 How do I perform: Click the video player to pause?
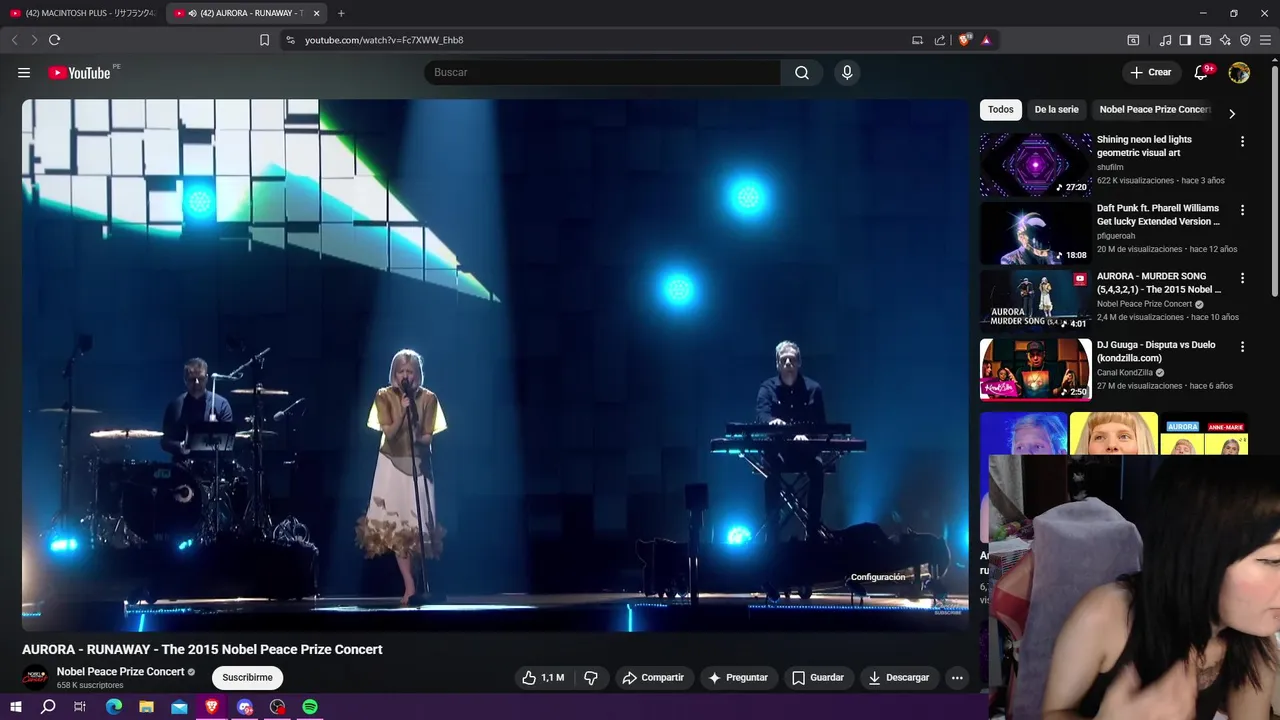click(495, 365)
